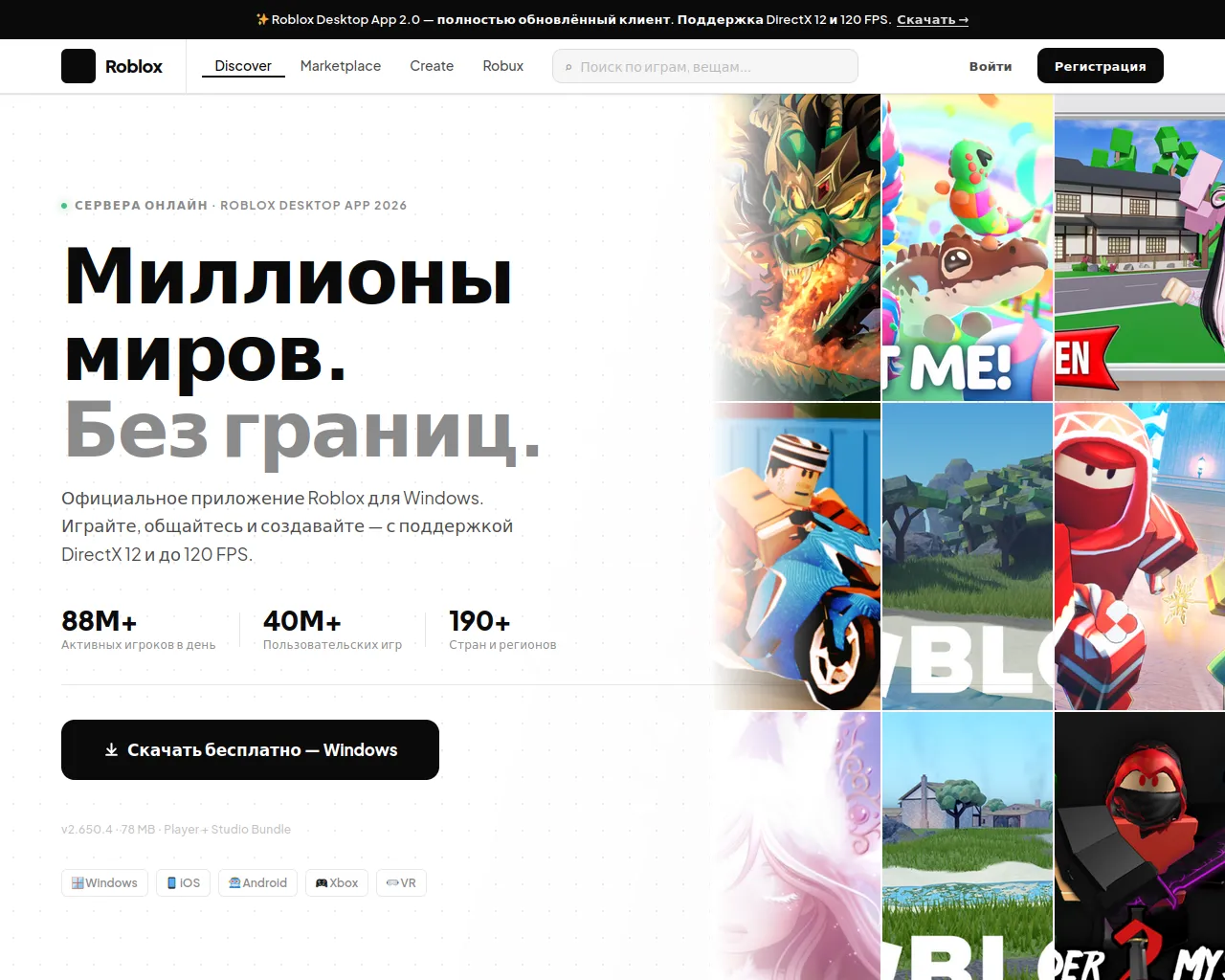Image resolution: width=1225 pixels, height=980 pixels.
Task: Click the «Официальное приложение Roblox для Windows» paragraph
Action: click(287, 526)
